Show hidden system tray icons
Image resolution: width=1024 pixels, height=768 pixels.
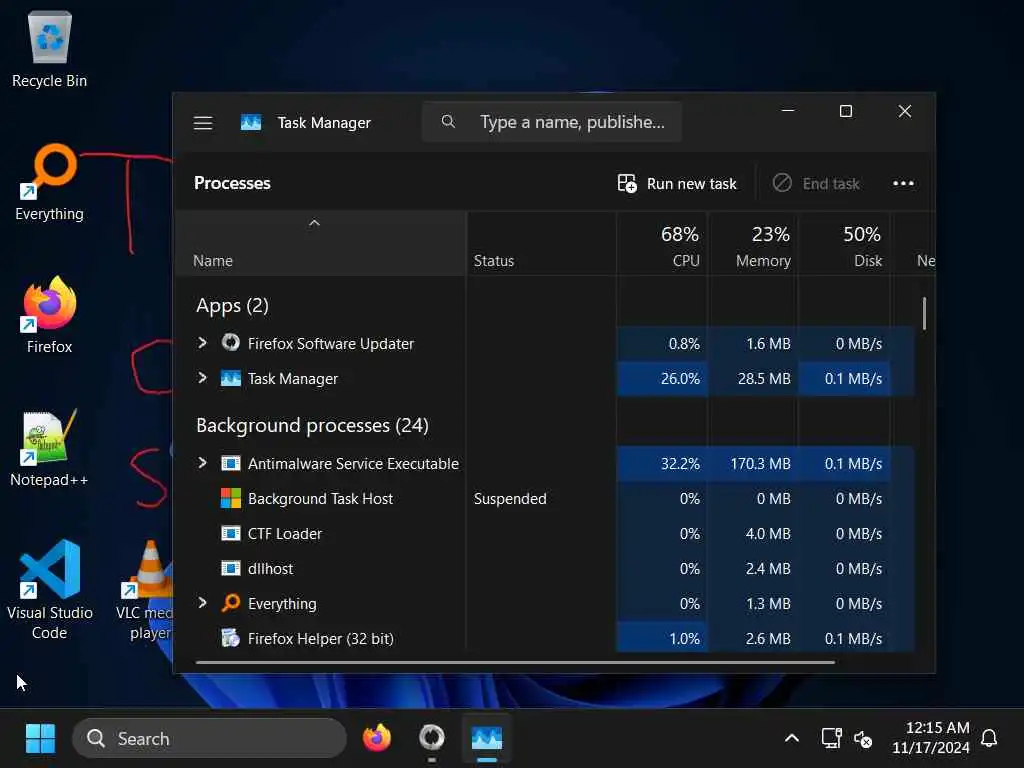coord(792,739)
